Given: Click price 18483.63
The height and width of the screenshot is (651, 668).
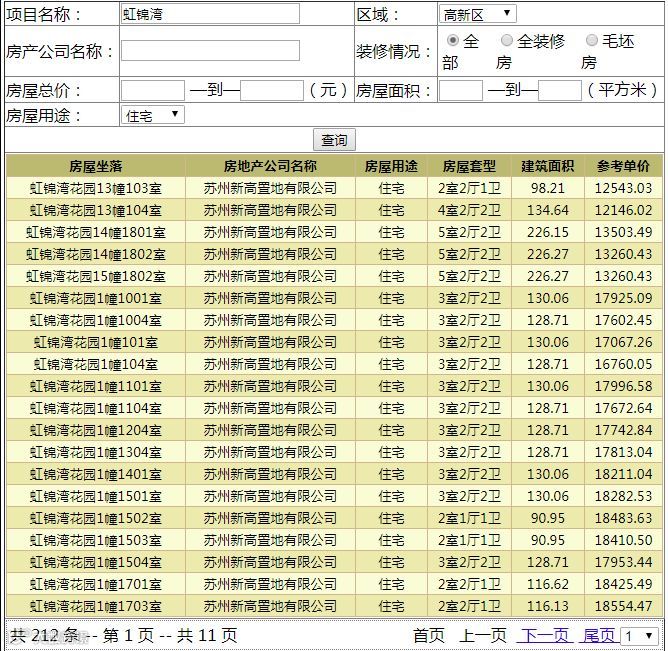Looking at the screenshot, I should 623,518.
